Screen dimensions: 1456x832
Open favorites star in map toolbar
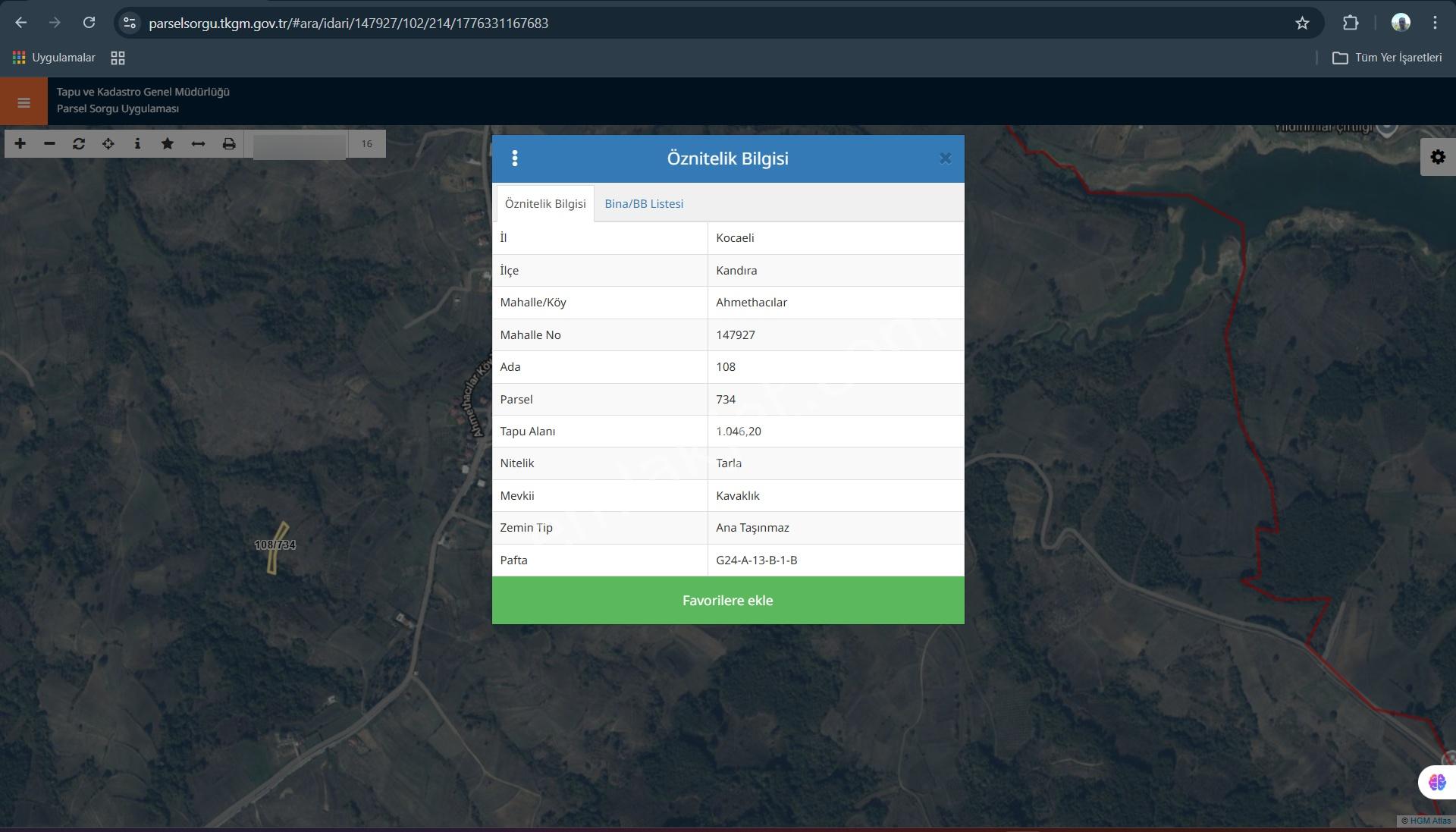(x=168, y=144)
